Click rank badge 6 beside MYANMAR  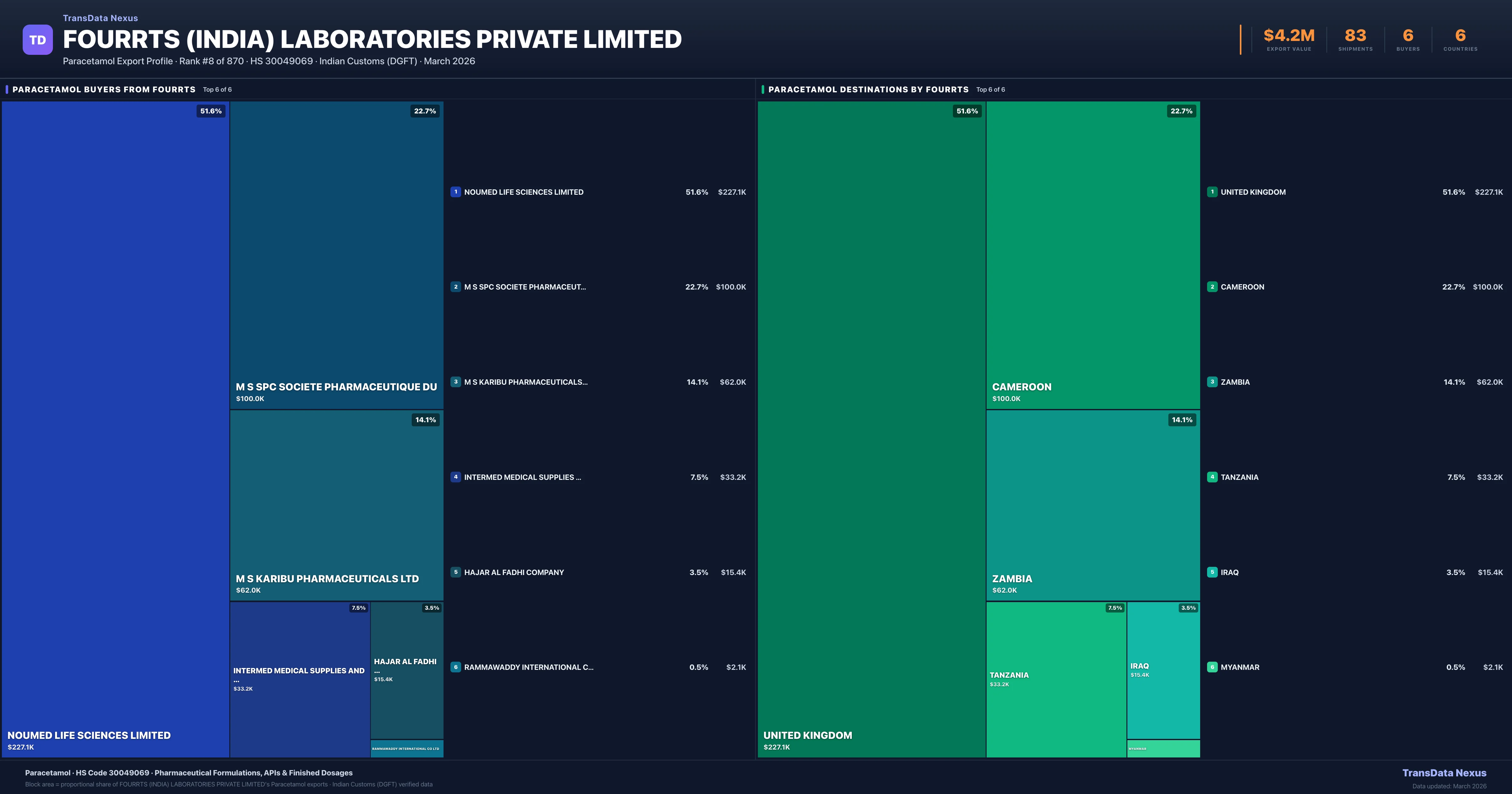coord(1212,667)
